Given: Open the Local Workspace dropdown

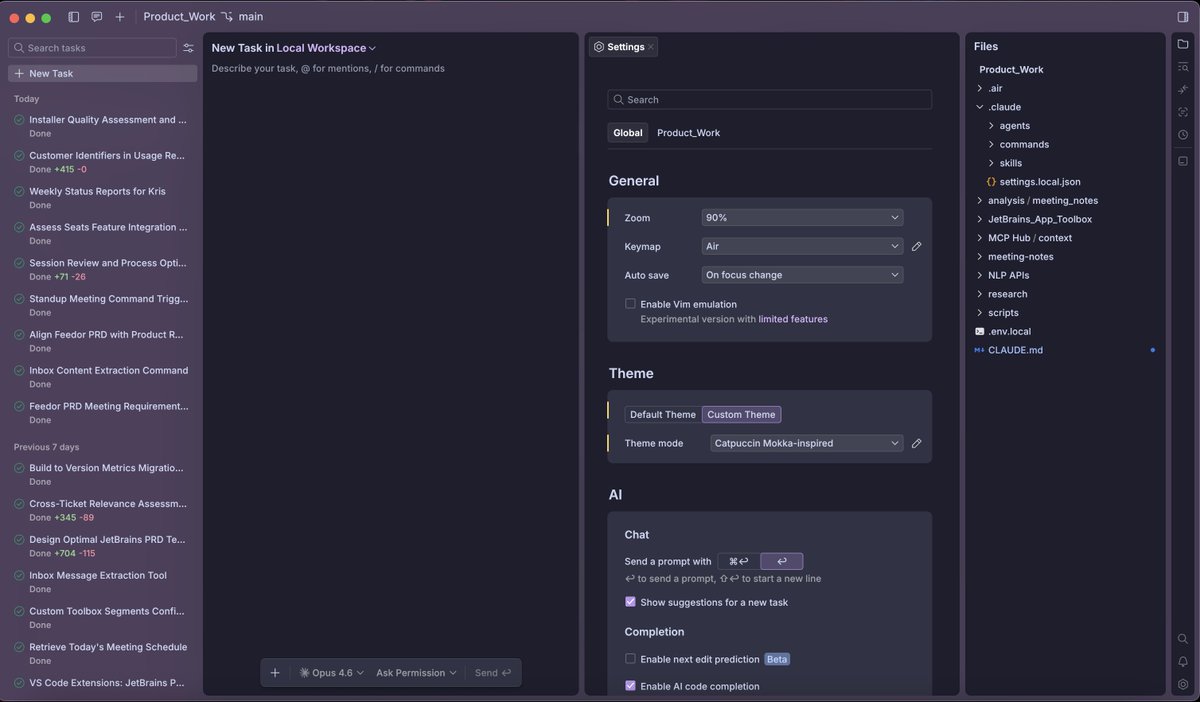Looking at the screenshot, I should point(326,48).
